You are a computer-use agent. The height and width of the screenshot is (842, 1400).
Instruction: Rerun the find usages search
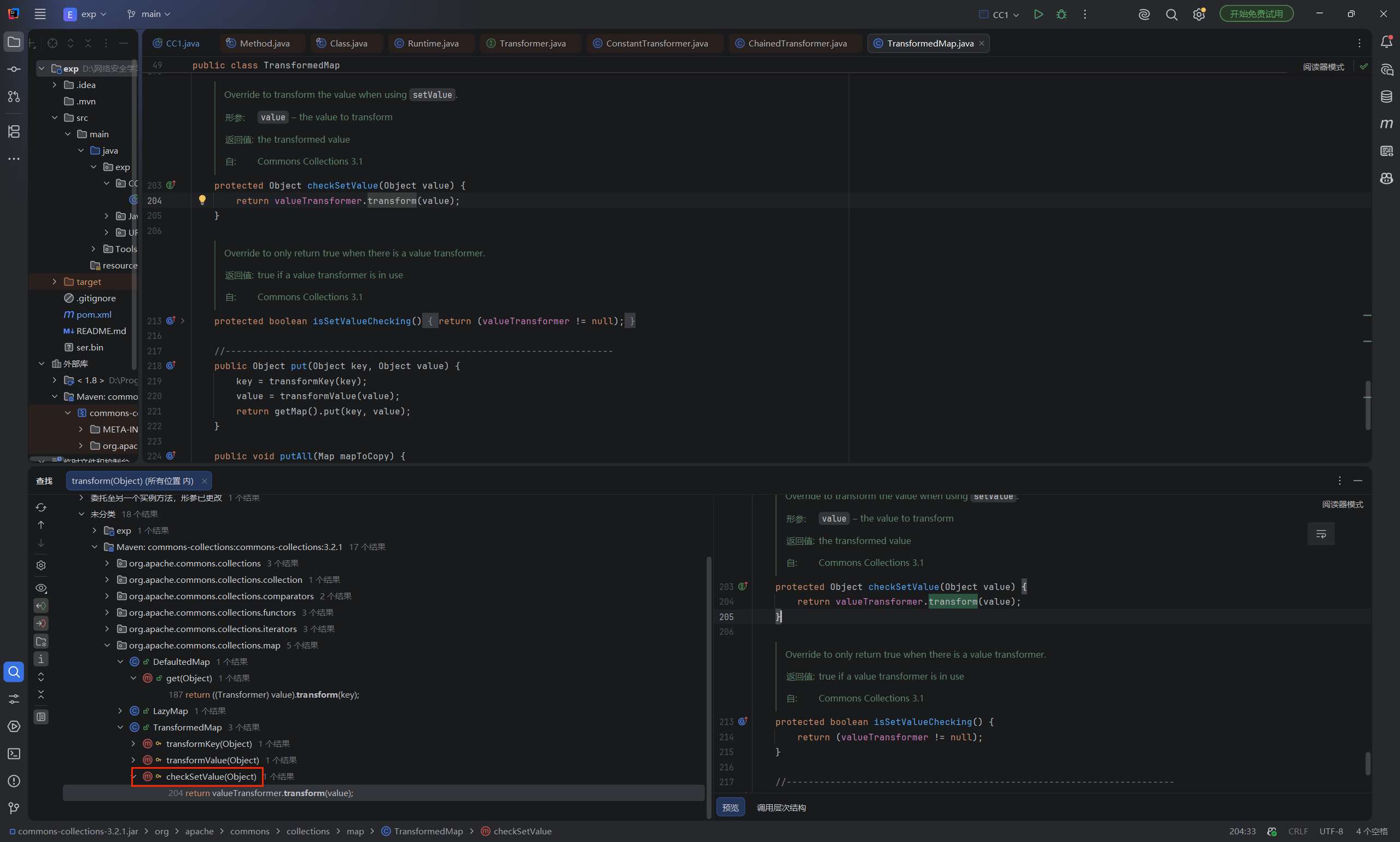[41, 507]
